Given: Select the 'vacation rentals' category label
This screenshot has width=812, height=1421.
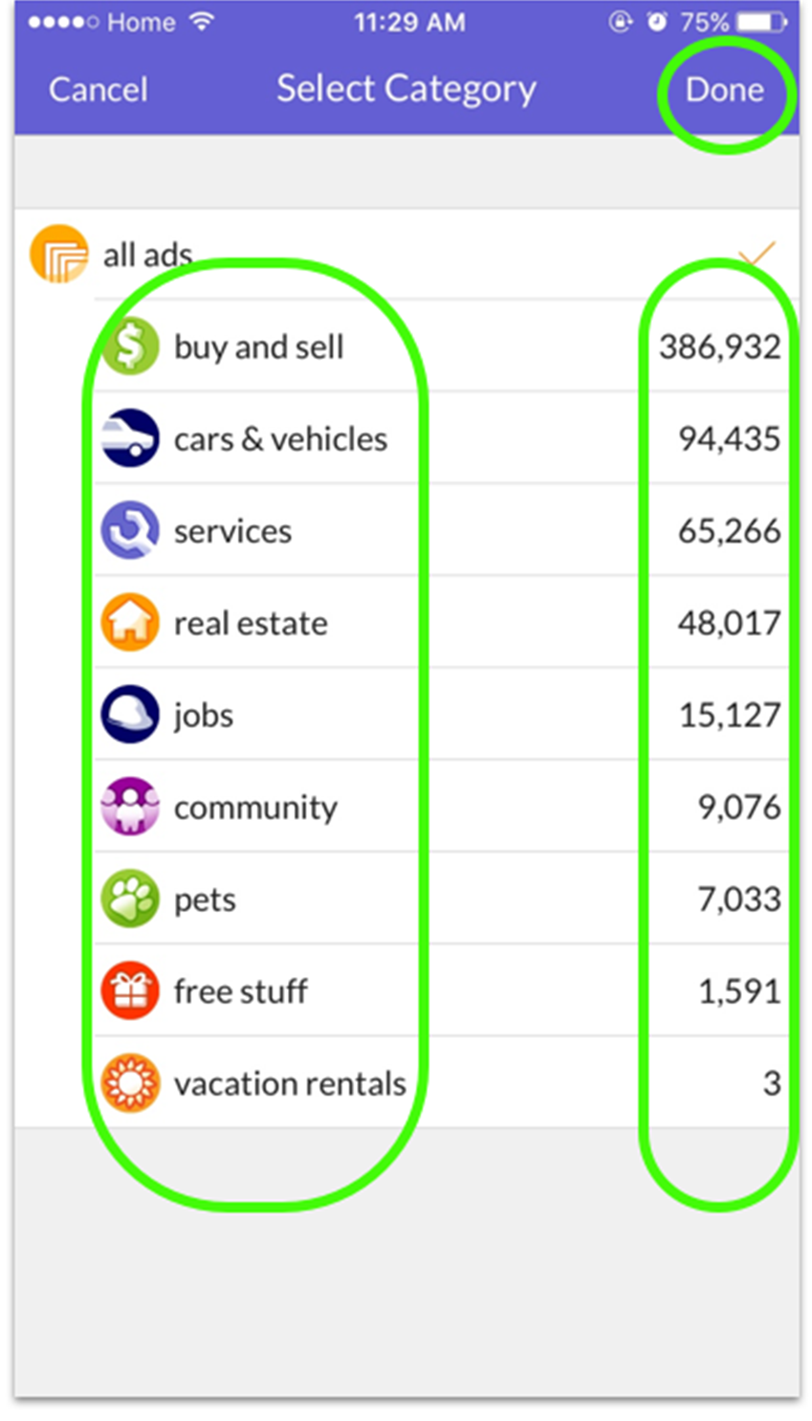Looking at the screenshot, I should pos(290,1083).
